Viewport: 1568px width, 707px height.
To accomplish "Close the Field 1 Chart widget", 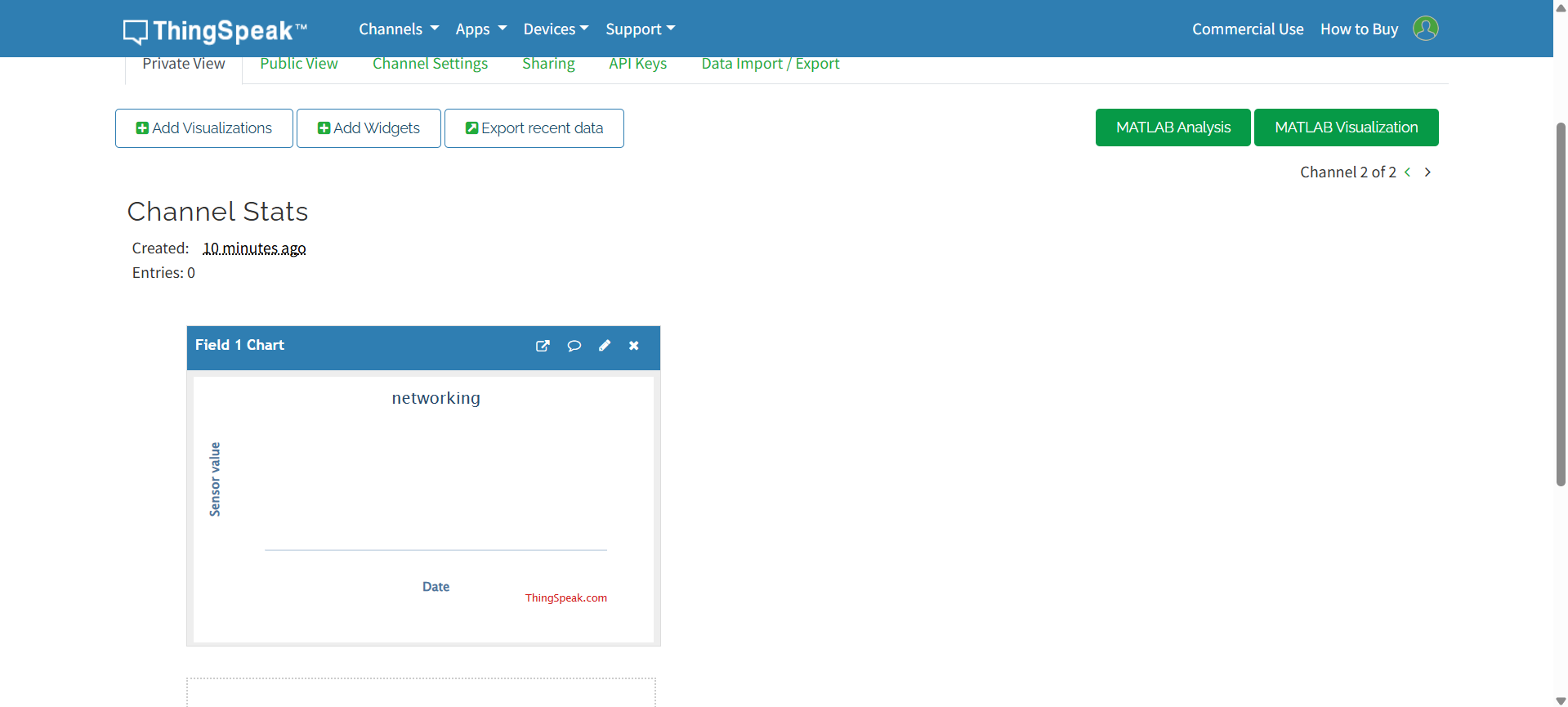I will 634,346.
